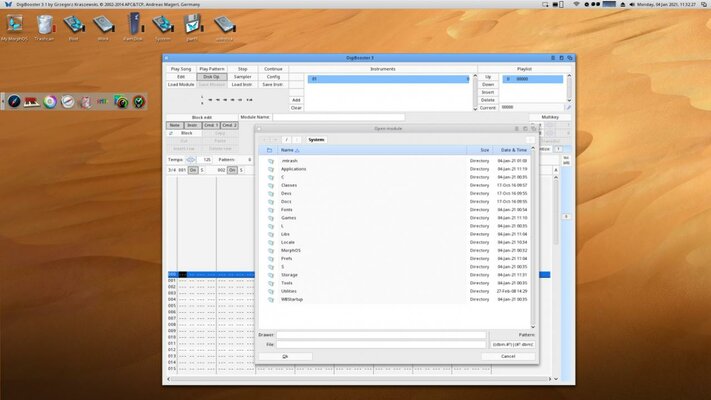
Task: Click the file list vertical scrollbar
Action: click(533, 236)
